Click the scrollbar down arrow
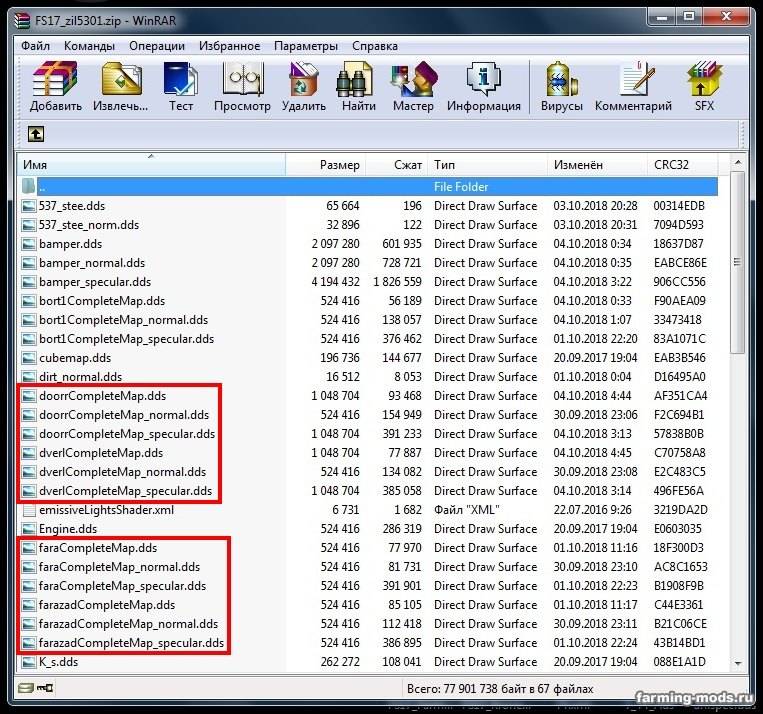Image resolution: width=763 pixels, height=714 pixels. coord(738,663)
